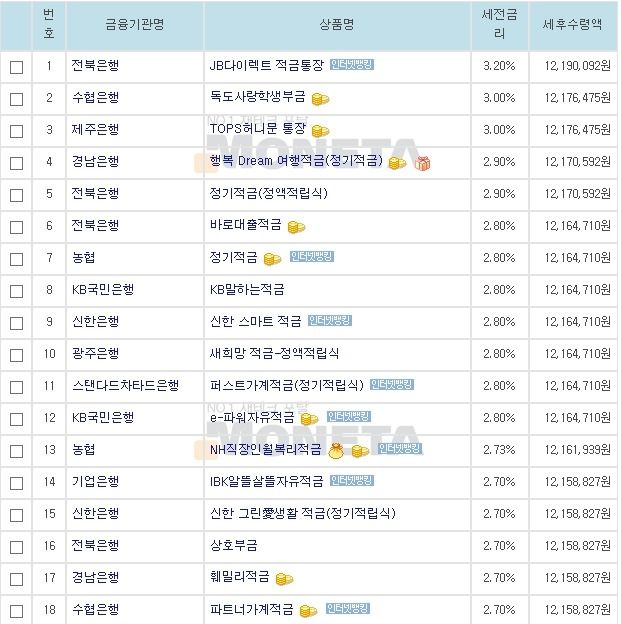Image resolution: width=621 pixels, height=624 pixels.
Task: Open the NH직장인월복리적금 product link
Action: click(266, 450)
